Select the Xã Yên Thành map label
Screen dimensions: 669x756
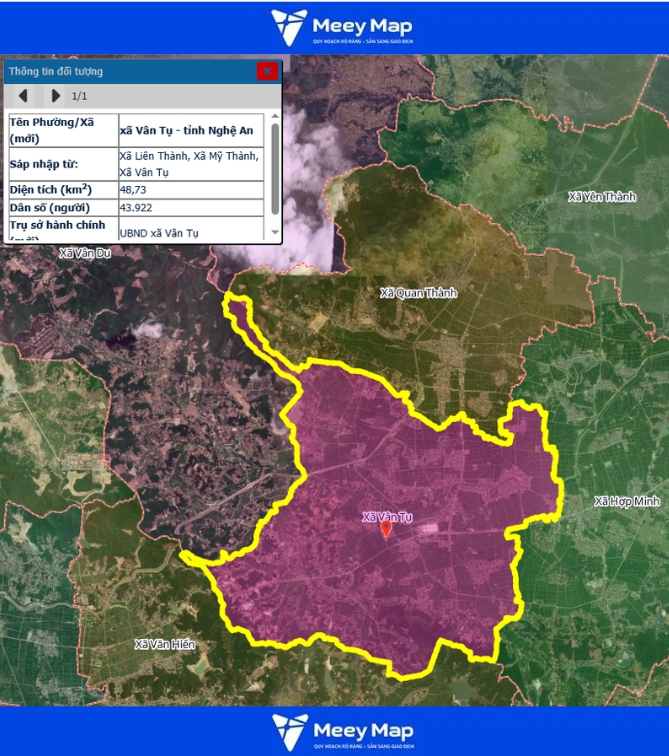point(601,197)
